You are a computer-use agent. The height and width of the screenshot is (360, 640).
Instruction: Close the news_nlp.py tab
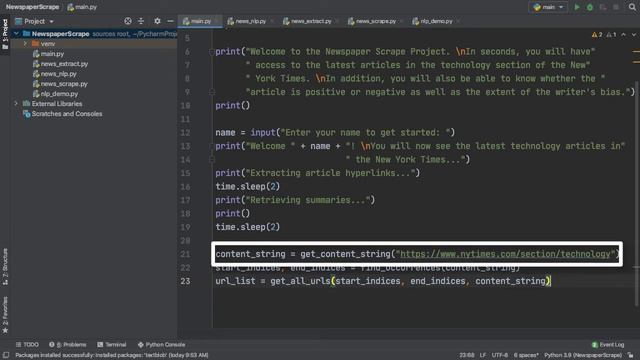pyautogui.click(x=272, y=21)
